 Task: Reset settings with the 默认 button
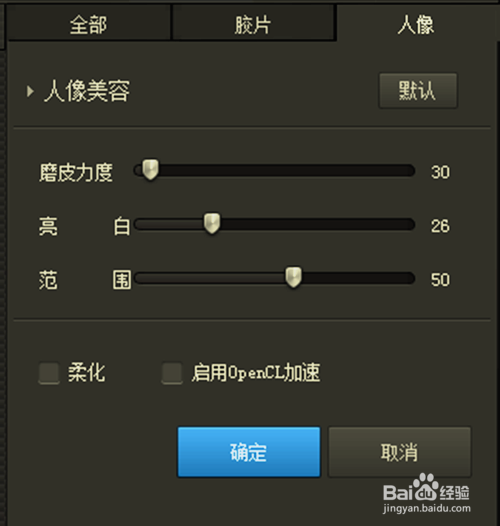click(418, 91)
